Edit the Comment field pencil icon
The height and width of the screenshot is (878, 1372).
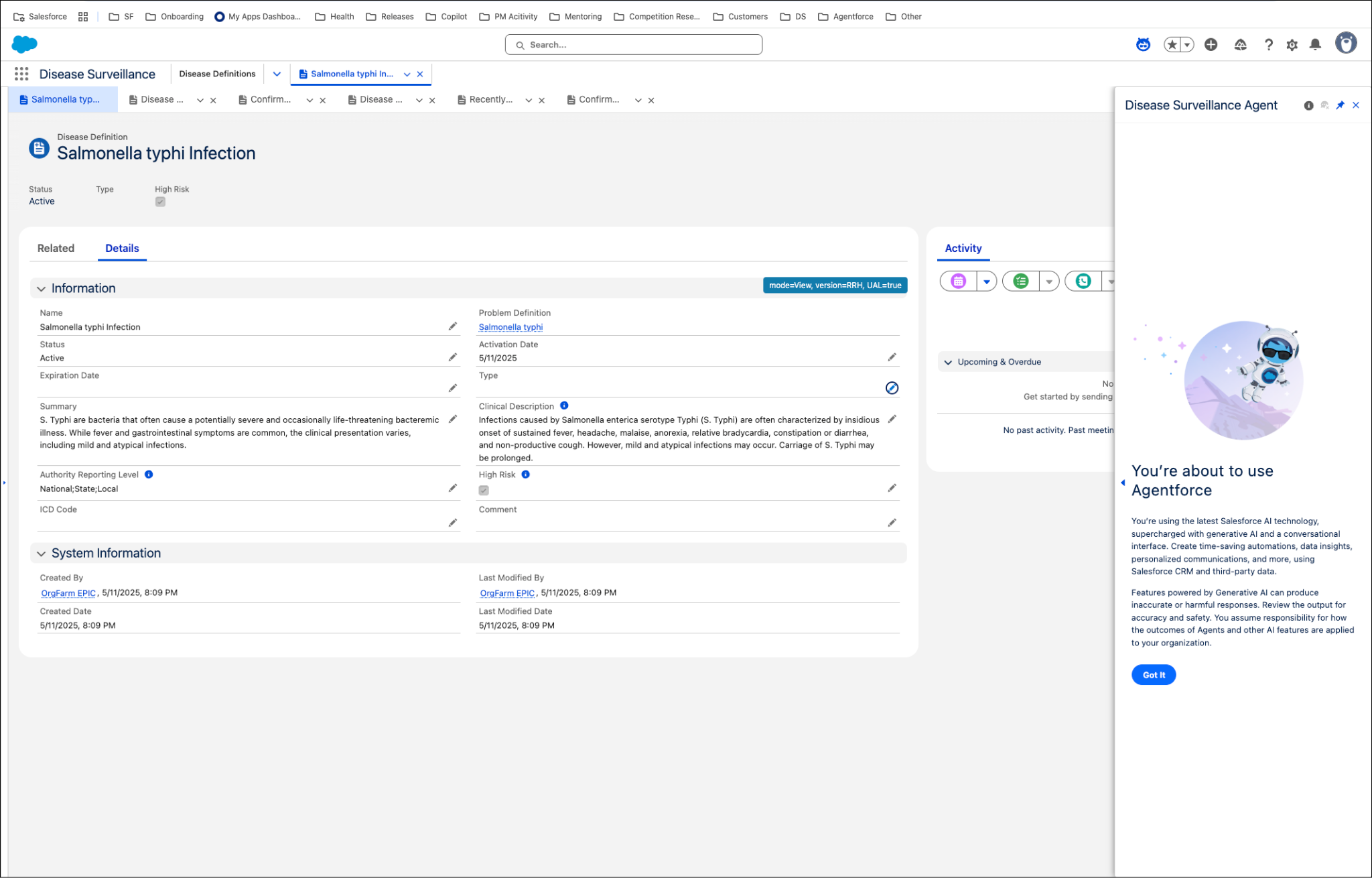click(x=892, y=523)
